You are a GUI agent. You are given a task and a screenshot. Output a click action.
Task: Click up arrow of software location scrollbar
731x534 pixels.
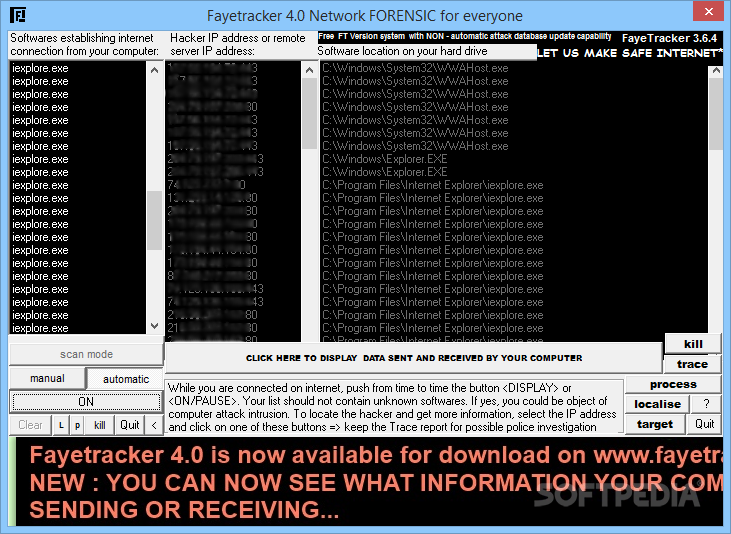pyautogui.click(x=716, y=71)
